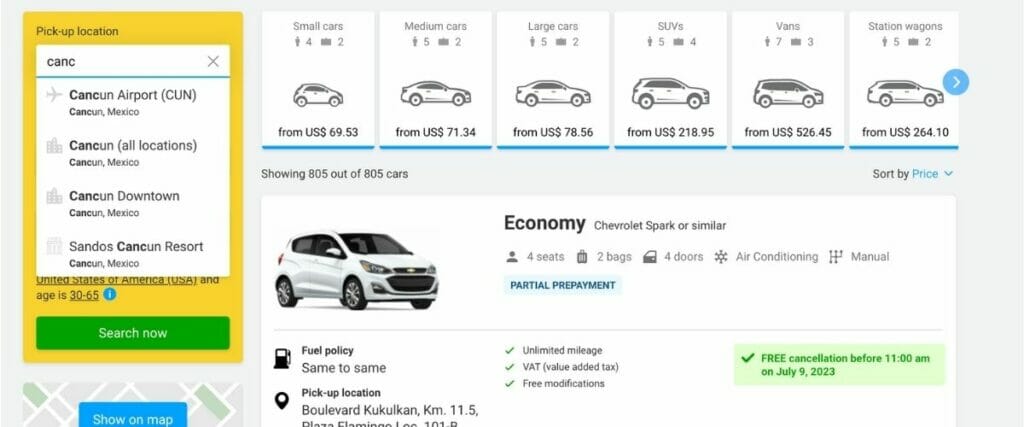Click the building icon beside Cancun Downtown
The width and height of the screenshot is (1024, 427).
[54, 196]
